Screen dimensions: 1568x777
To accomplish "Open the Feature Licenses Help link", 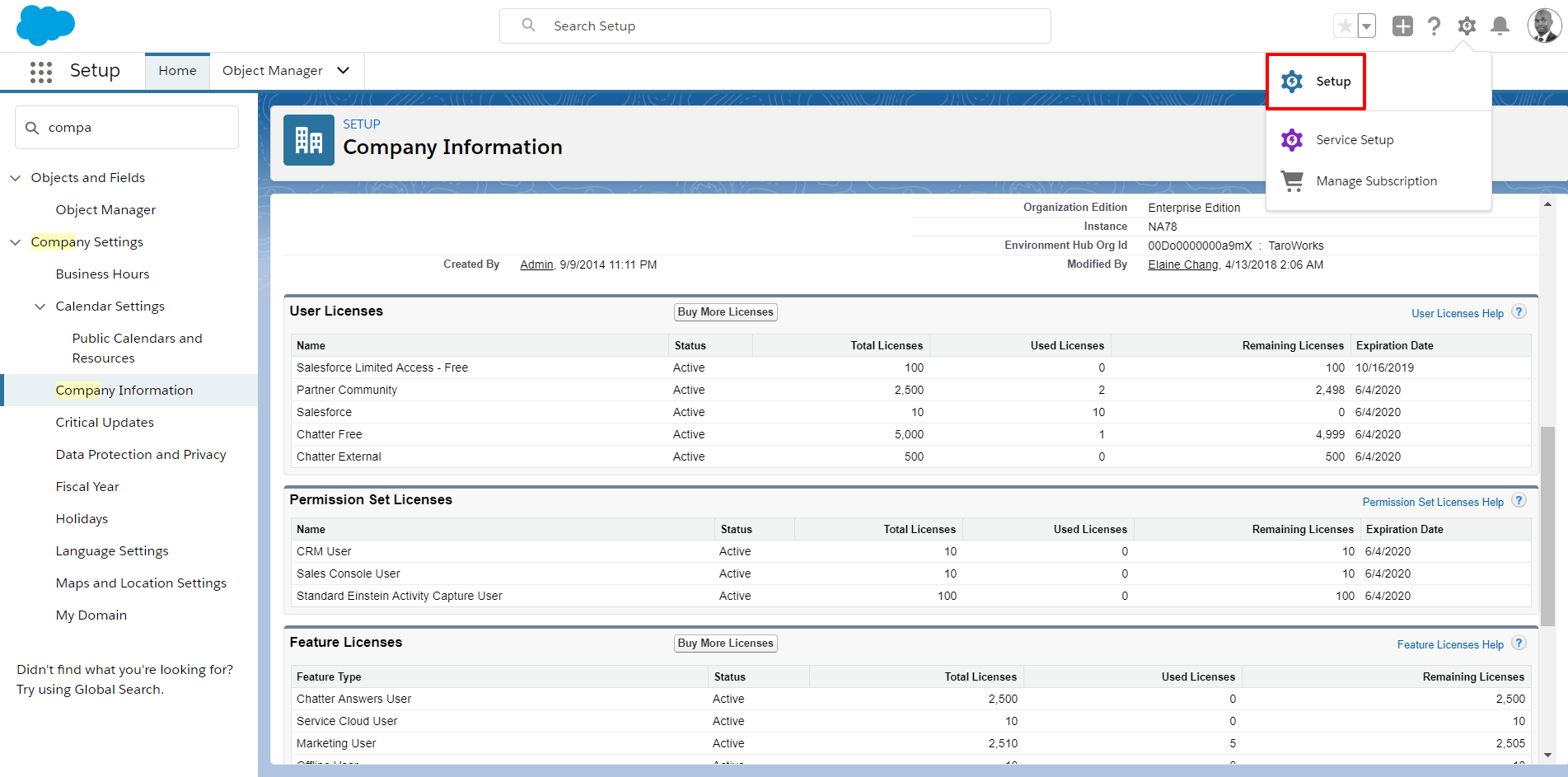I will [x=1450, y=645].
